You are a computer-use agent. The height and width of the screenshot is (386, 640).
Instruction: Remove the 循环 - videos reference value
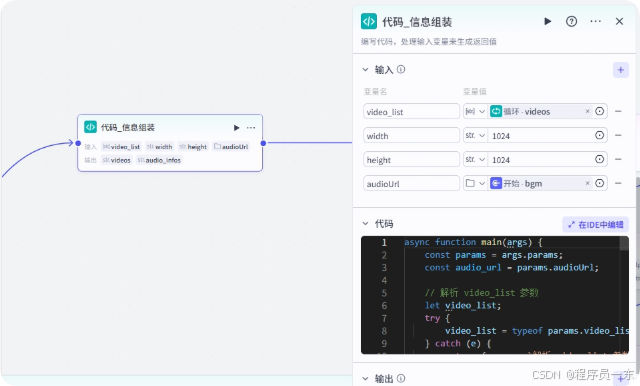[587, 111]
